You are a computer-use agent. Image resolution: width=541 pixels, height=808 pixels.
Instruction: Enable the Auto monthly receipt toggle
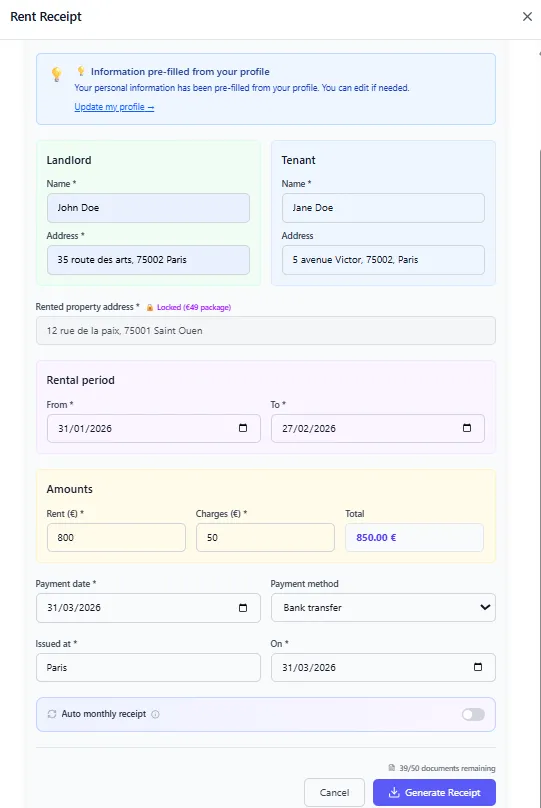pyautogui.click(x=473, y=714)
